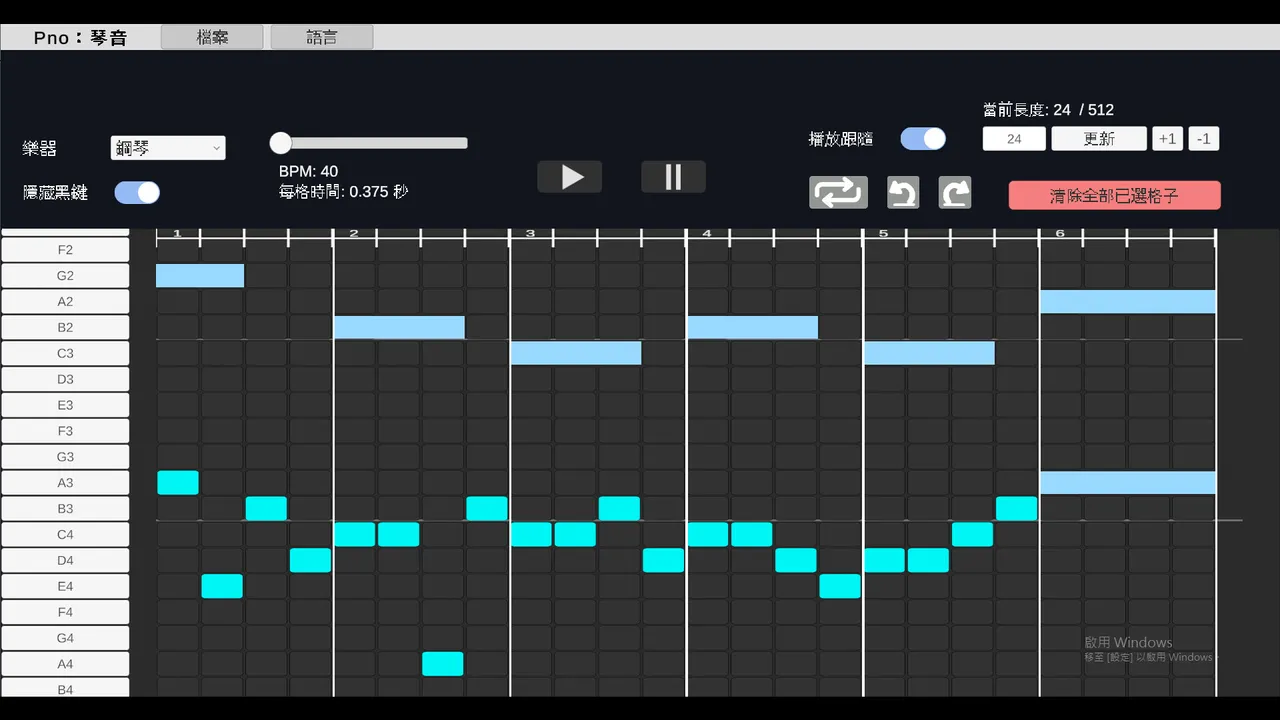Click the BPM: 40 text

(x=308, y=172)
